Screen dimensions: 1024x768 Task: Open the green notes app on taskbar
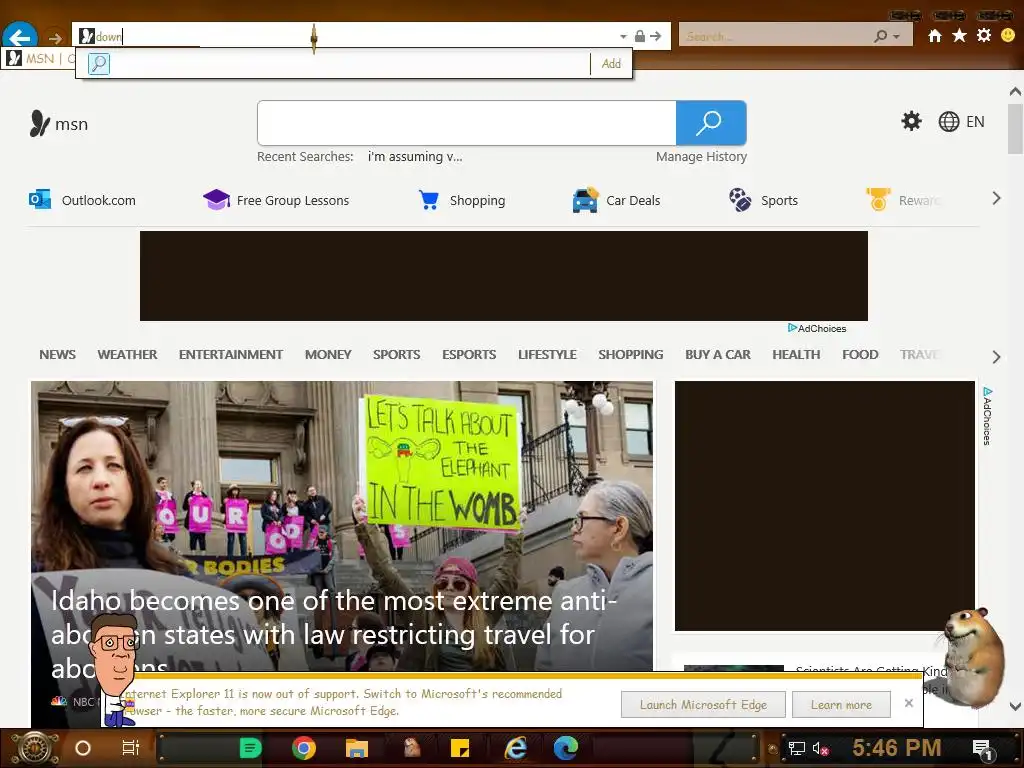(x=250, y=748)
